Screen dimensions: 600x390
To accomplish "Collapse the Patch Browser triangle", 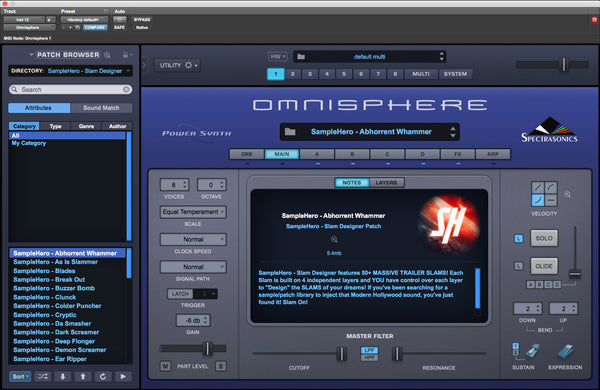I will pos(31,55).
